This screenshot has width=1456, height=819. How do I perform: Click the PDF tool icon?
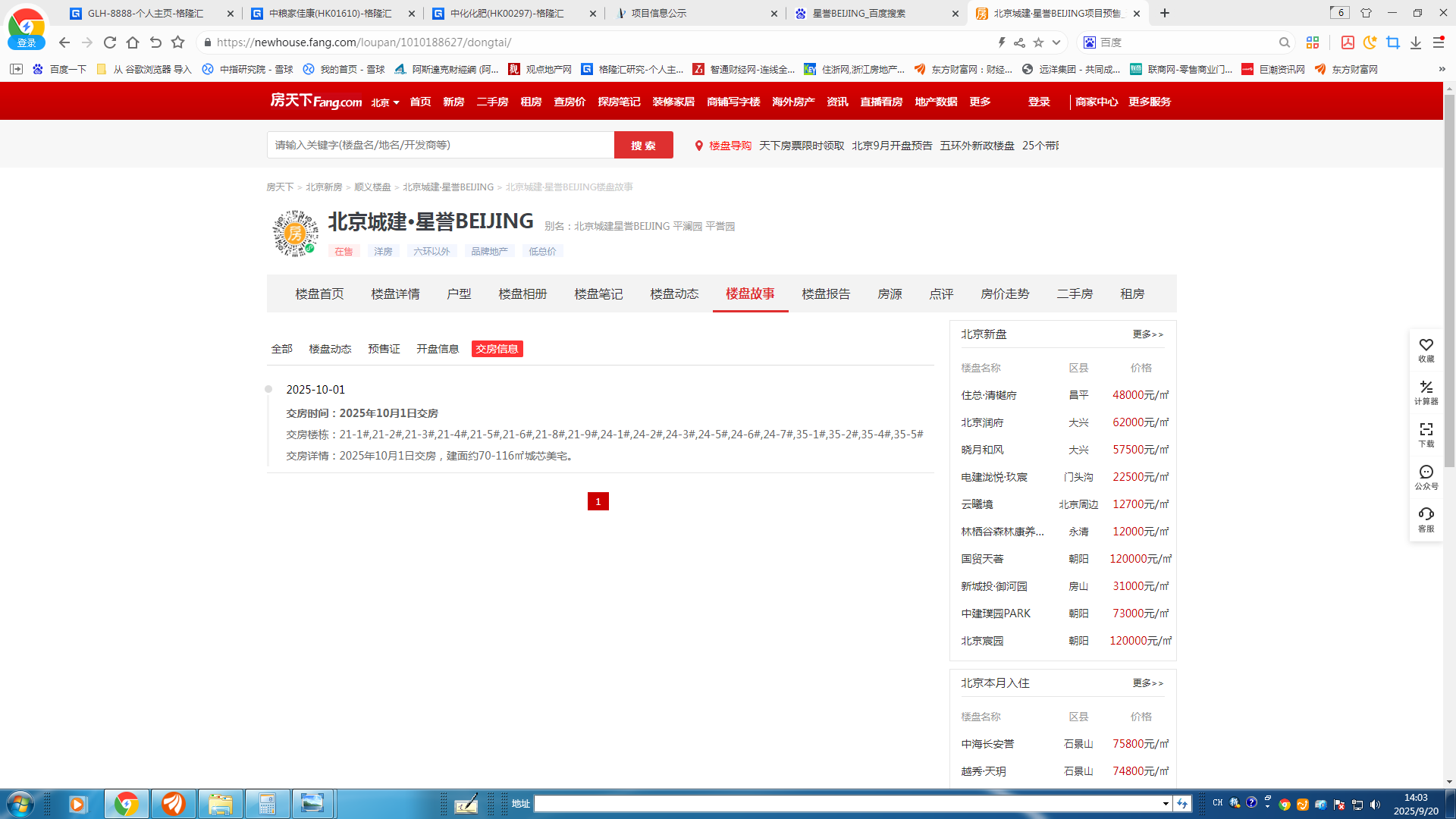tap(1348, 42)
